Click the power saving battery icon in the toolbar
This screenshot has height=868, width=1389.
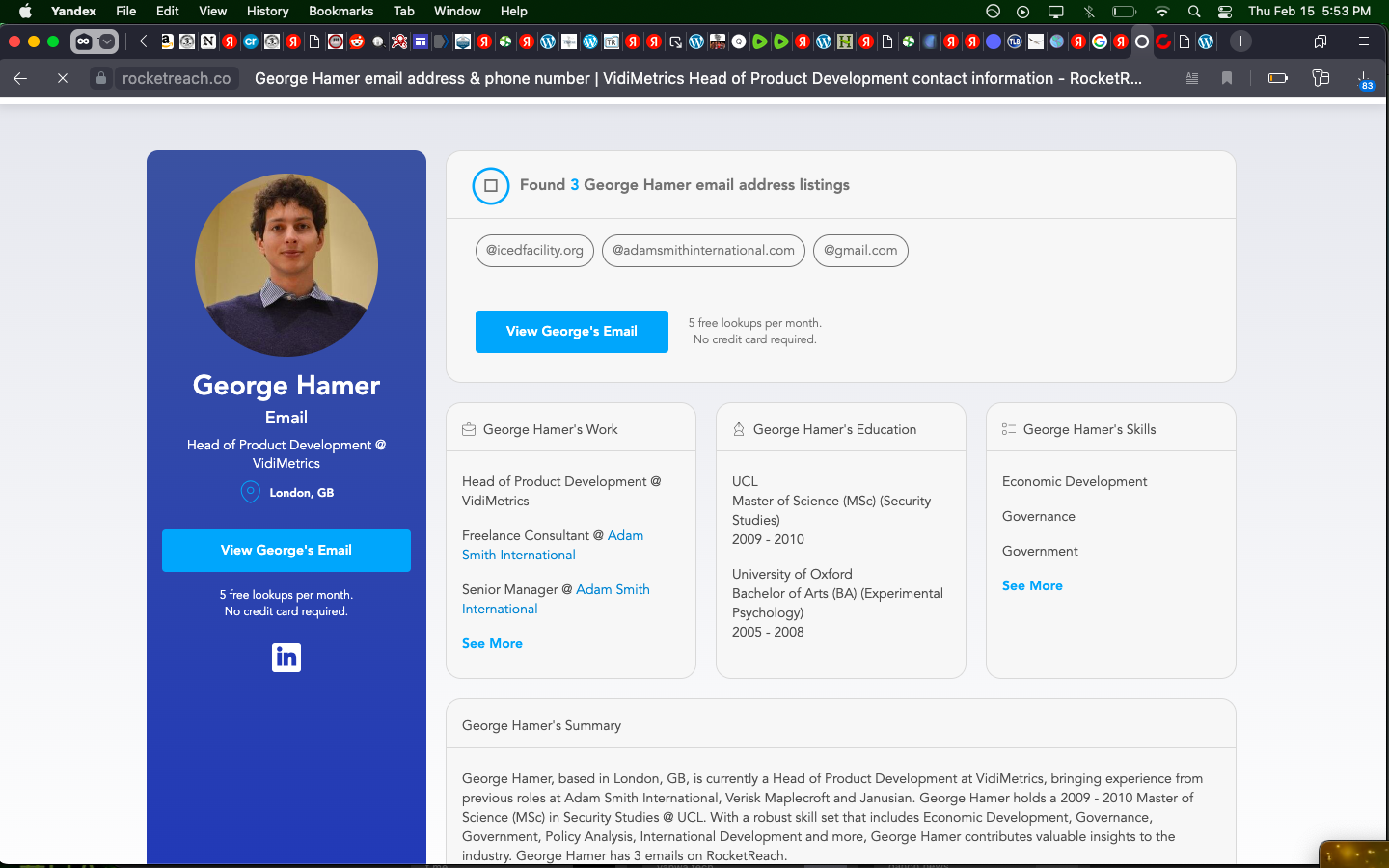pyautogui.click(x=1278, y=78)
